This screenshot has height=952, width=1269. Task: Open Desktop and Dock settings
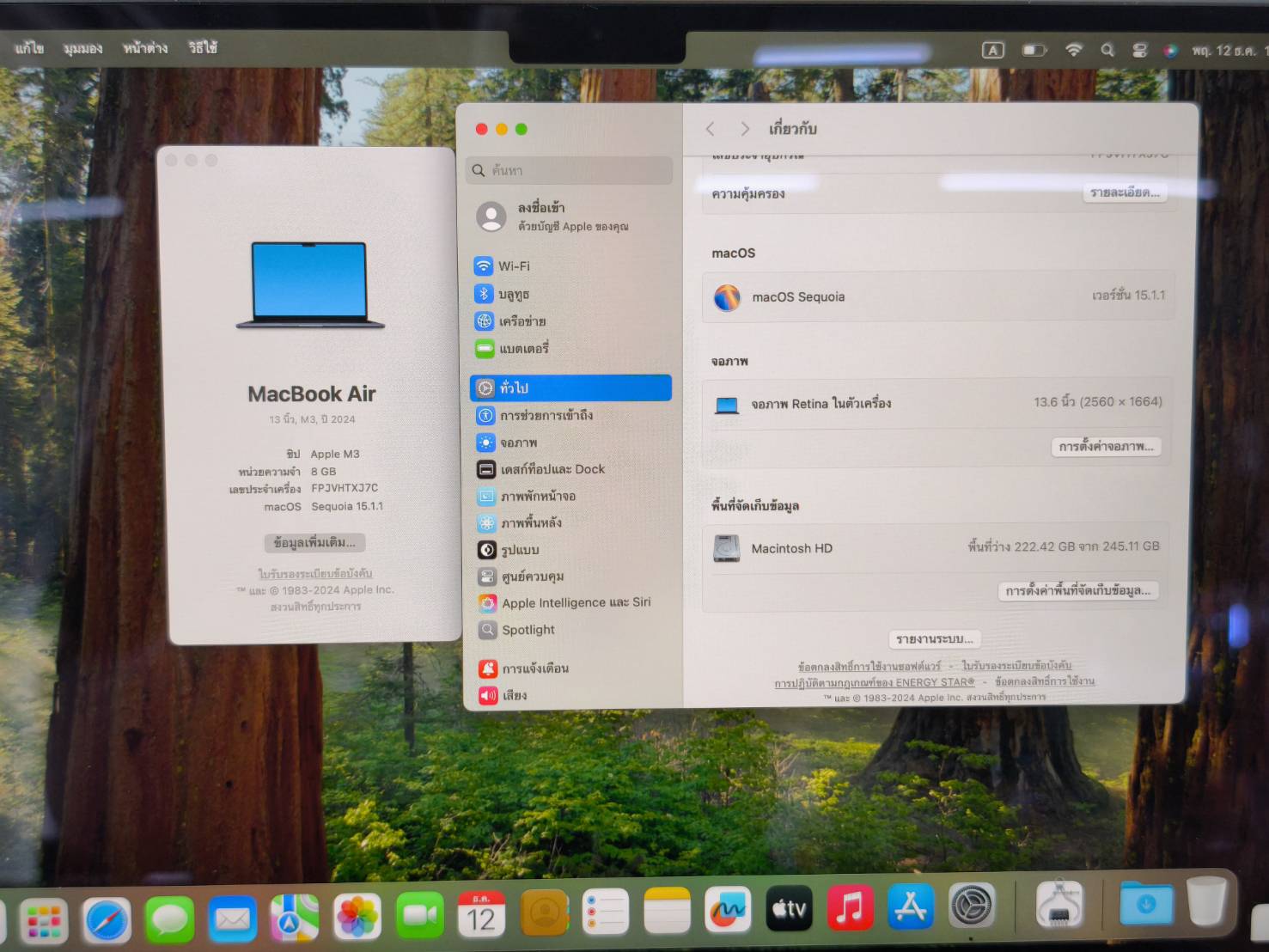tap(552, 469)
